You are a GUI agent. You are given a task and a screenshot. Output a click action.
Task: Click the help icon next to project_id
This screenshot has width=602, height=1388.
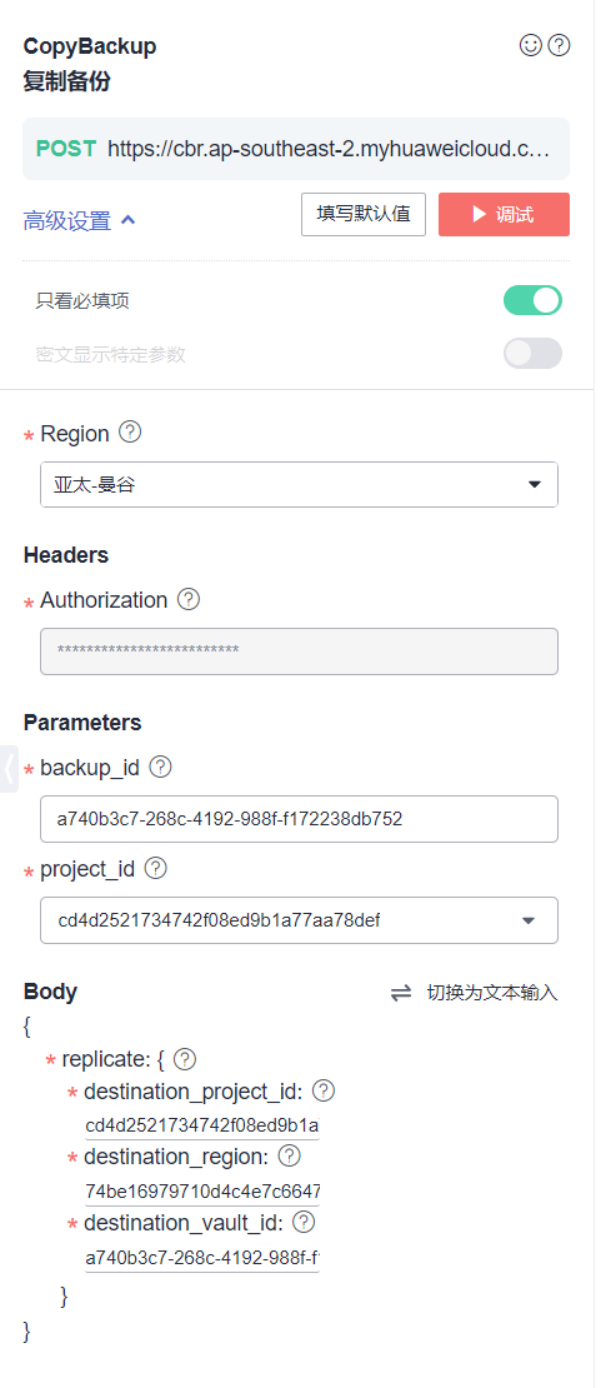pos(155,869)
